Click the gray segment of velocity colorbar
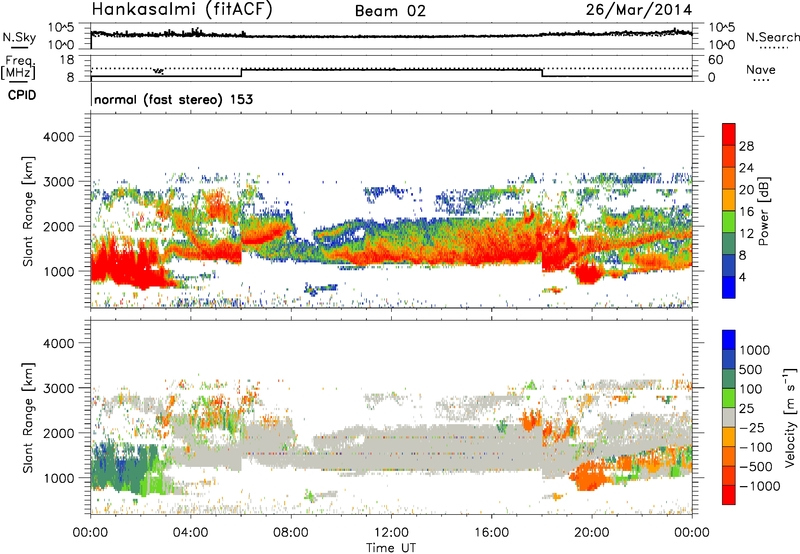The width and height of the screenshot is (800, 554). 729,418
